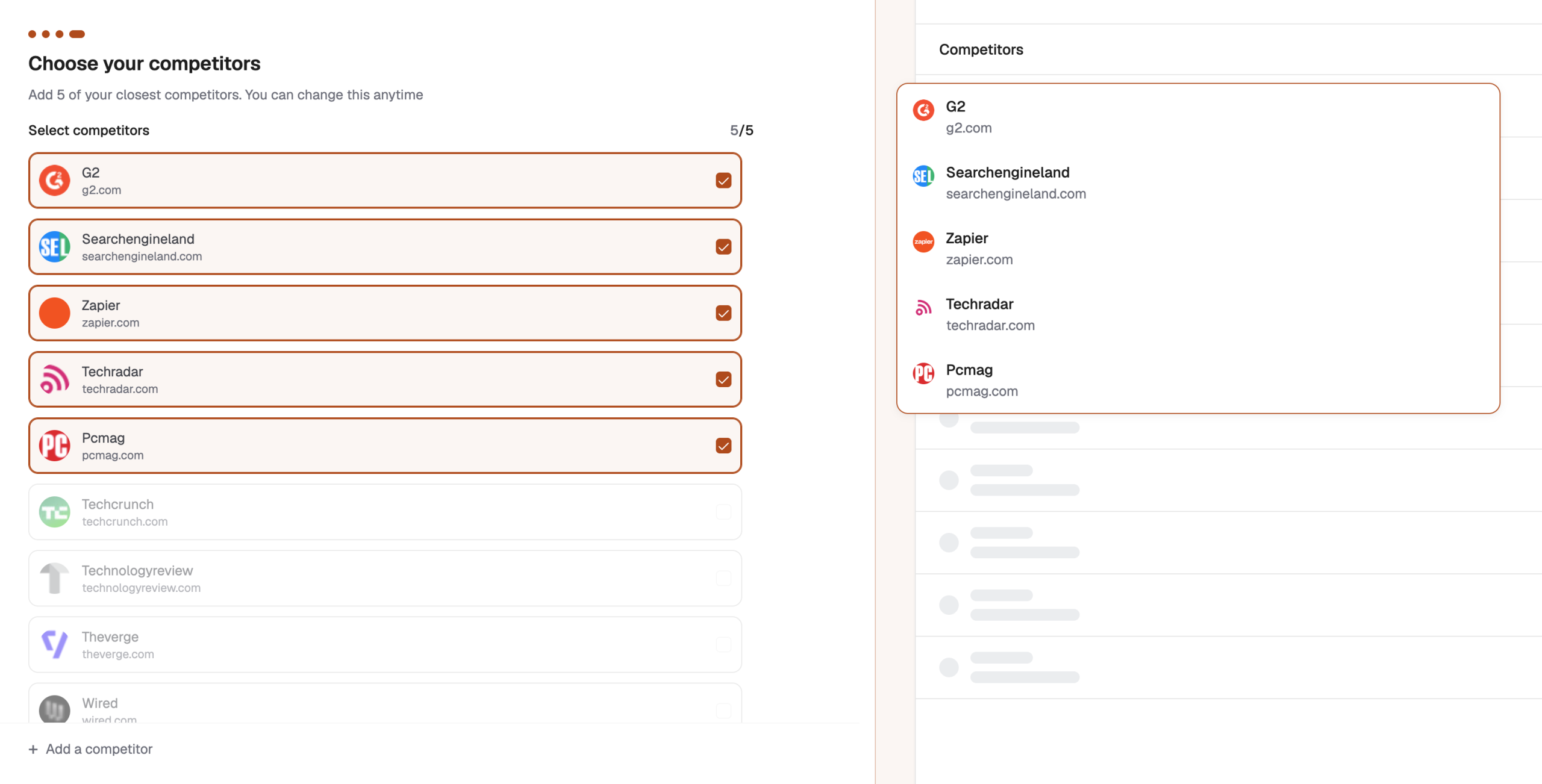Click the Select competitors label
This screenshot has height=784, width=1542.
point(89,130)
